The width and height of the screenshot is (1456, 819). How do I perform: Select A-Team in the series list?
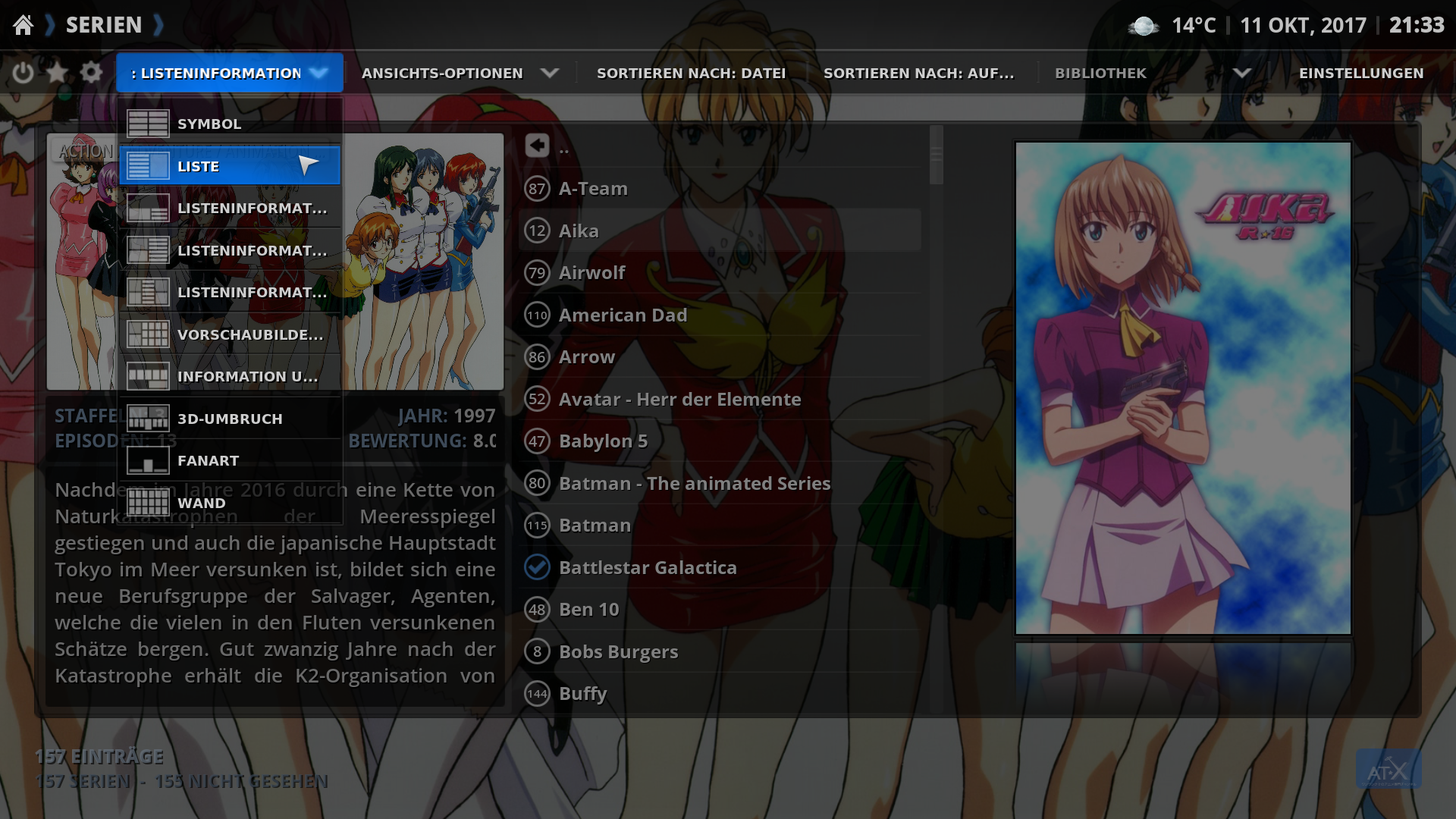(x=720, y=189)
